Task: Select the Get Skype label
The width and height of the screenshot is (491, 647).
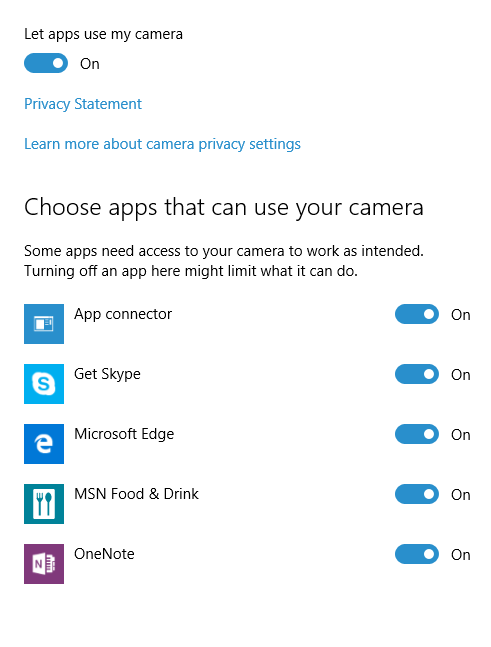Action: coord(107,374)
